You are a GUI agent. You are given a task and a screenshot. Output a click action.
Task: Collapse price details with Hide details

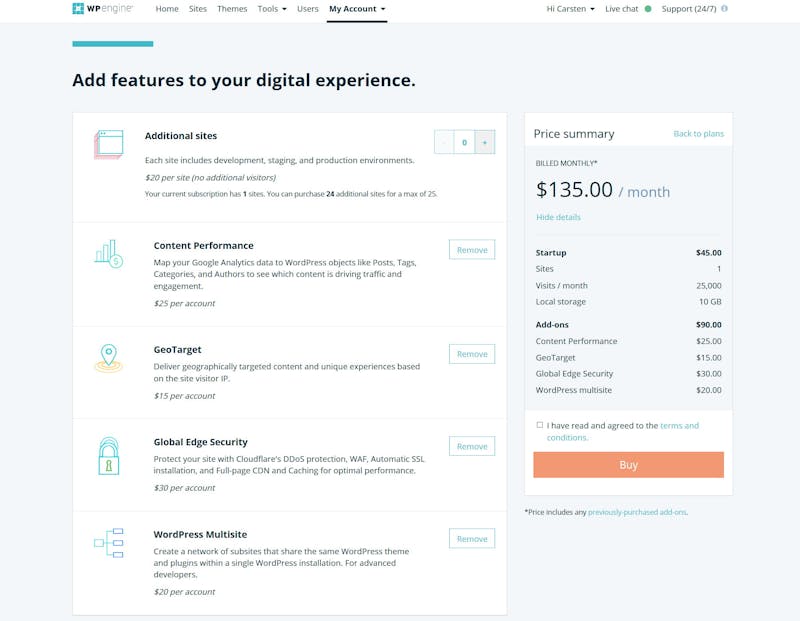click(558, 217)
